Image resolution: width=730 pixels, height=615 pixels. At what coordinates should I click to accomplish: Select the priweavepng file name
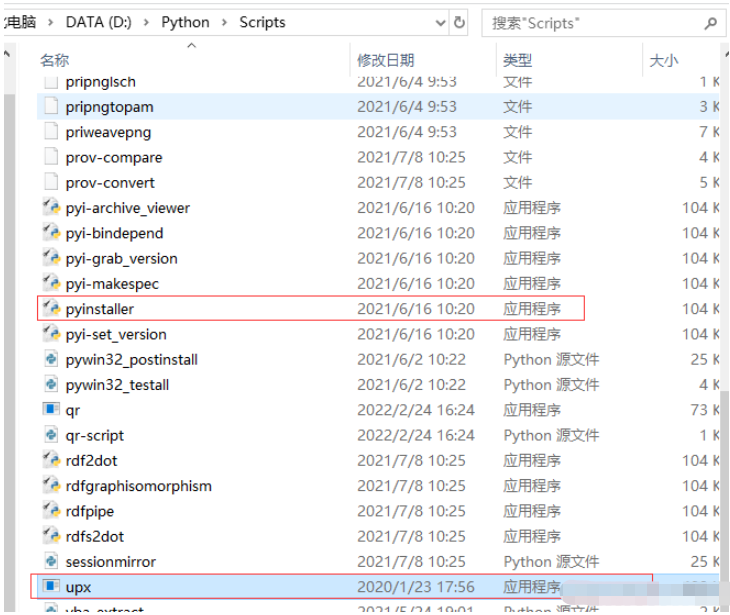coord(108,132)
